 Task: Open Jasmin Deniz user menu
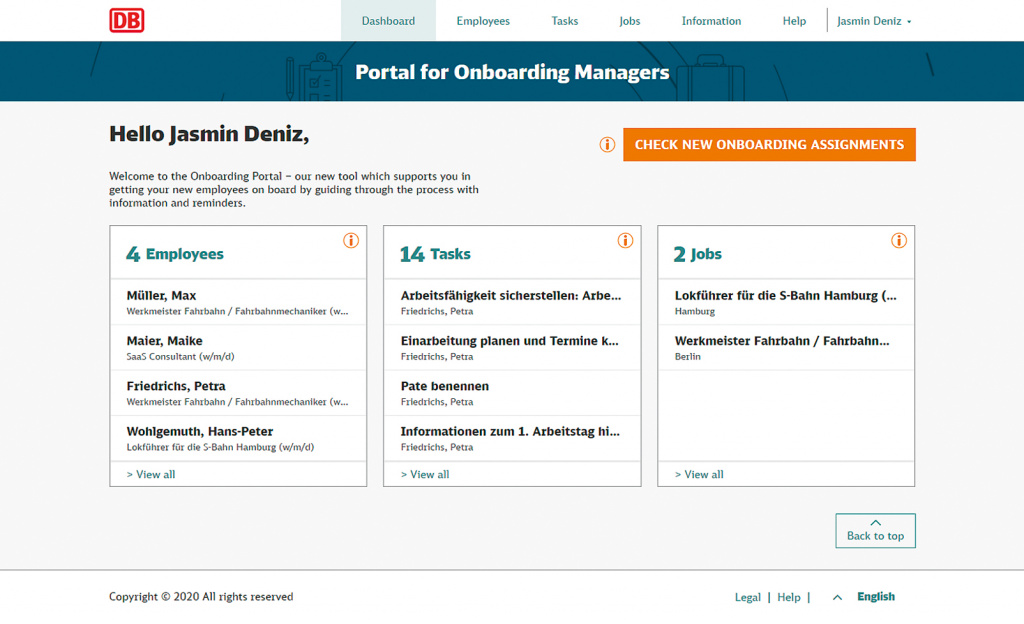pos(874,21)
